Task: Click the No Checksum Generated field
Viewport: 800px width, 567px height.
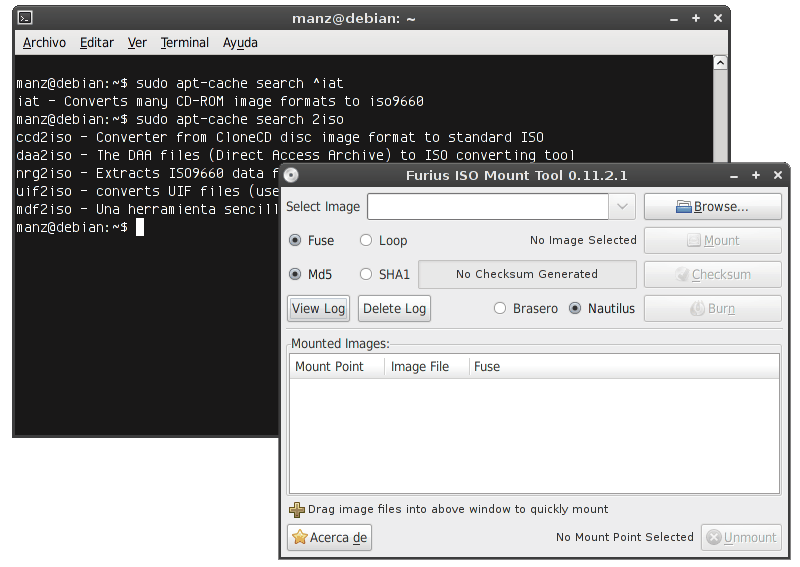Action: (527, 275)
